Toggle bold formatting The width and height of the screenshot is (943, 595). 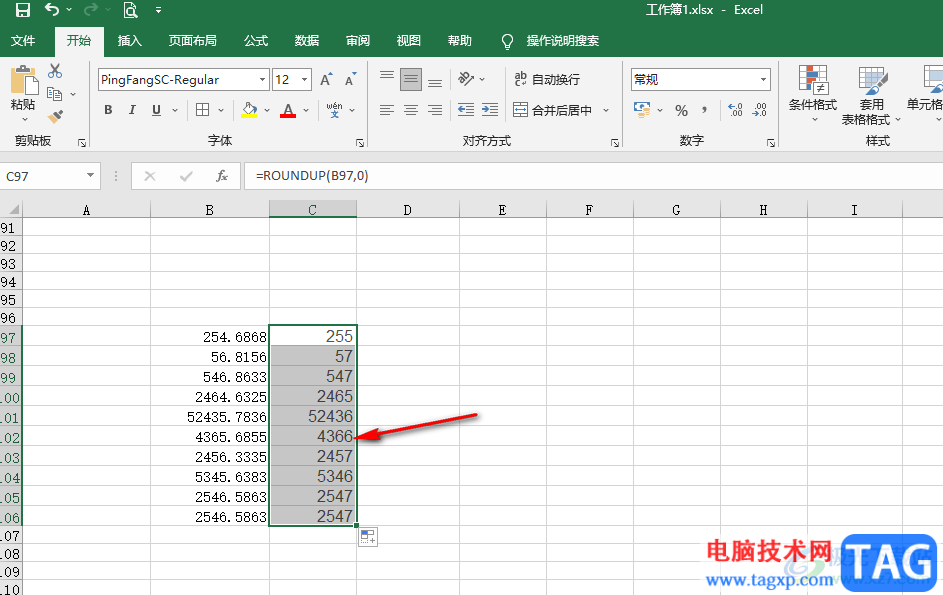click(x=108, y=110)
